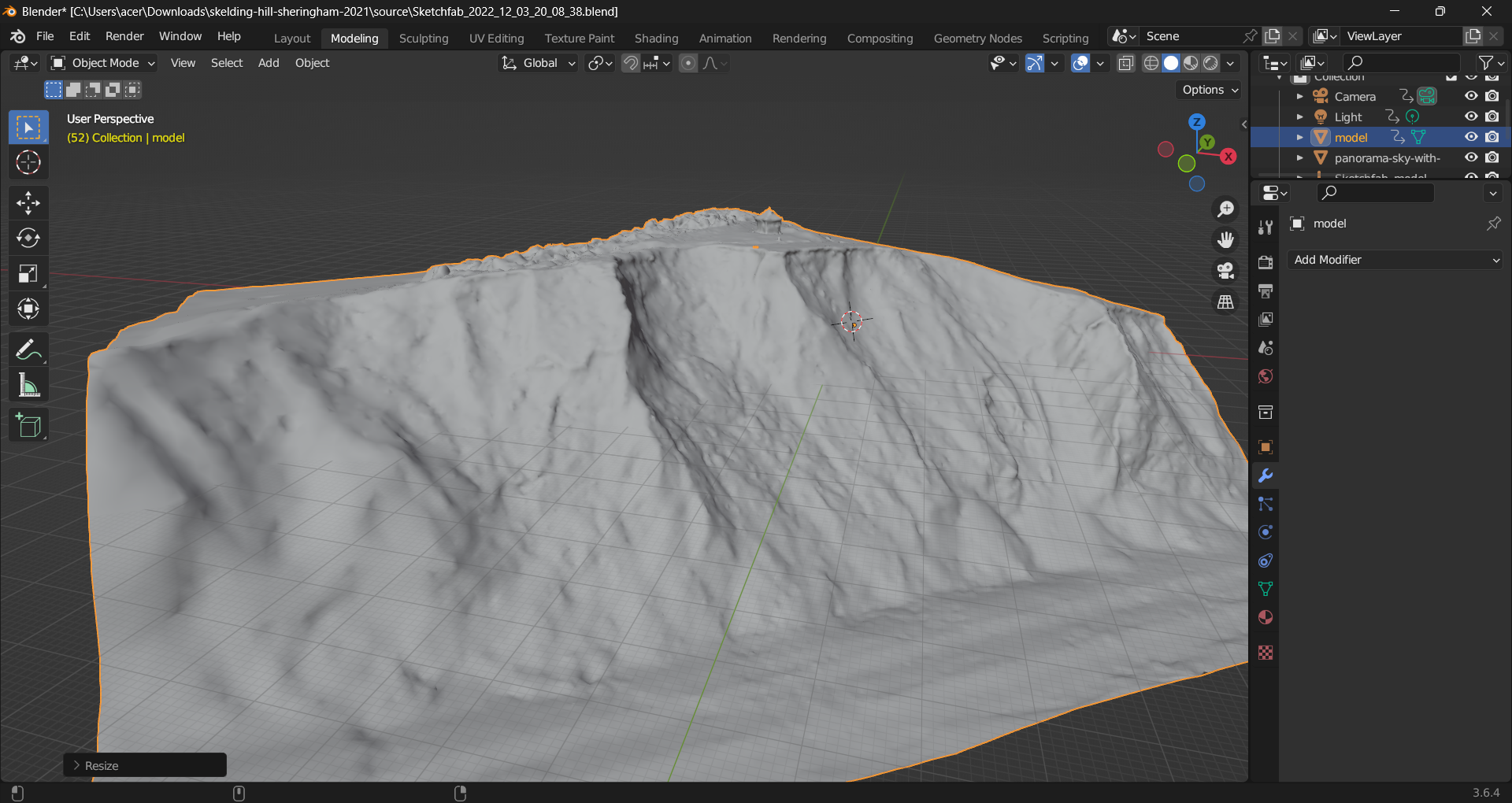The height and width of the screenshot is (803, 1512).
Task: Open the Render properties tab
Action: 1266,262
